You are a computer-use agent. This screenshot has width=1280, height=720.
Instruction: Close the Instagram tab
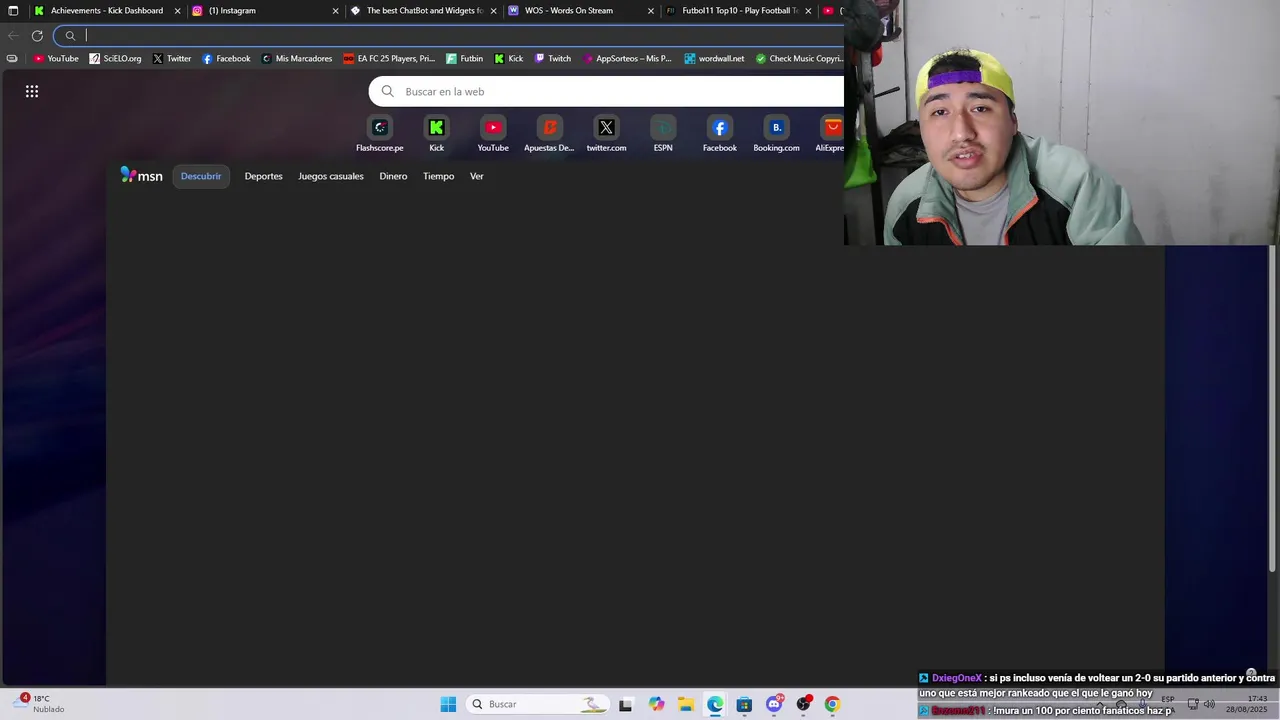(x=335, y=11)
